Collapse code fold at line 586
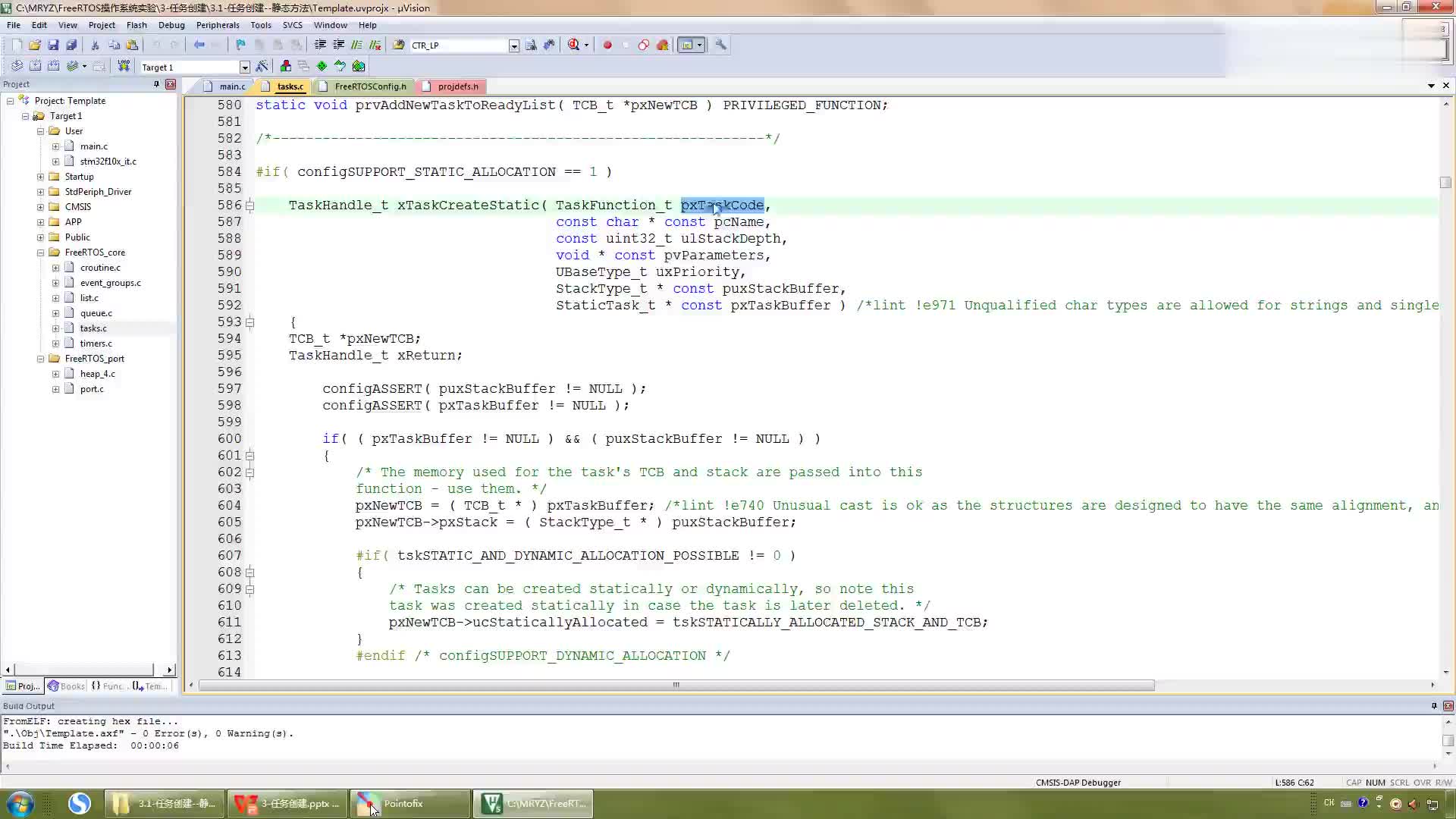The width and height of the screenshot is (1456, 819). [249, 206]
